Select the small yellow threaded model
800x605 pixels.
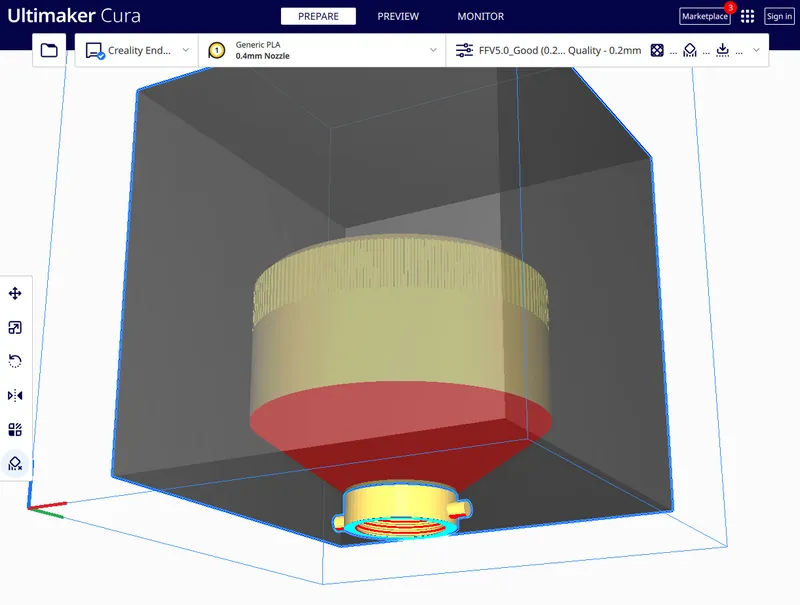click(402, 508)
